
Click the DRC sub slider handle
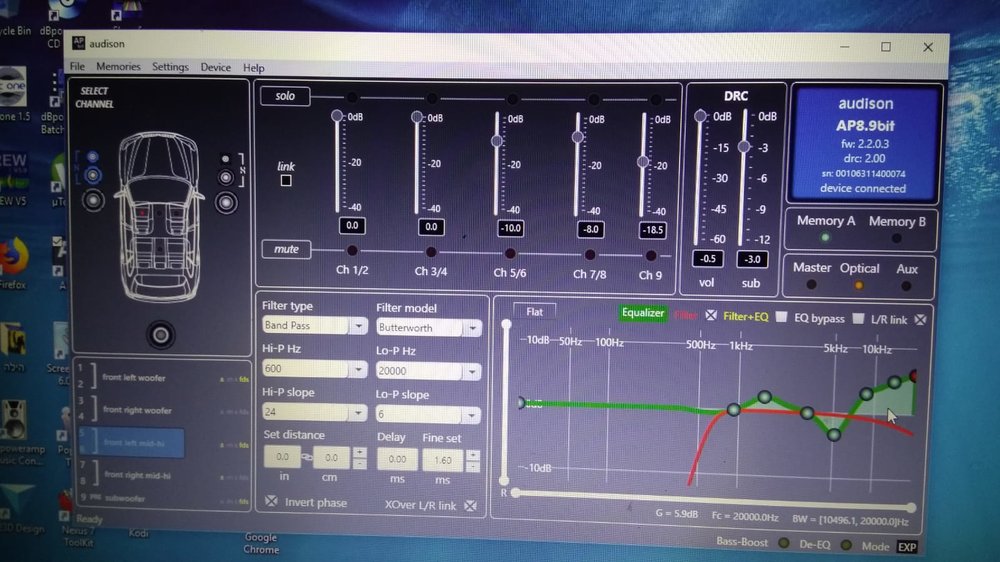pos(744,147)
